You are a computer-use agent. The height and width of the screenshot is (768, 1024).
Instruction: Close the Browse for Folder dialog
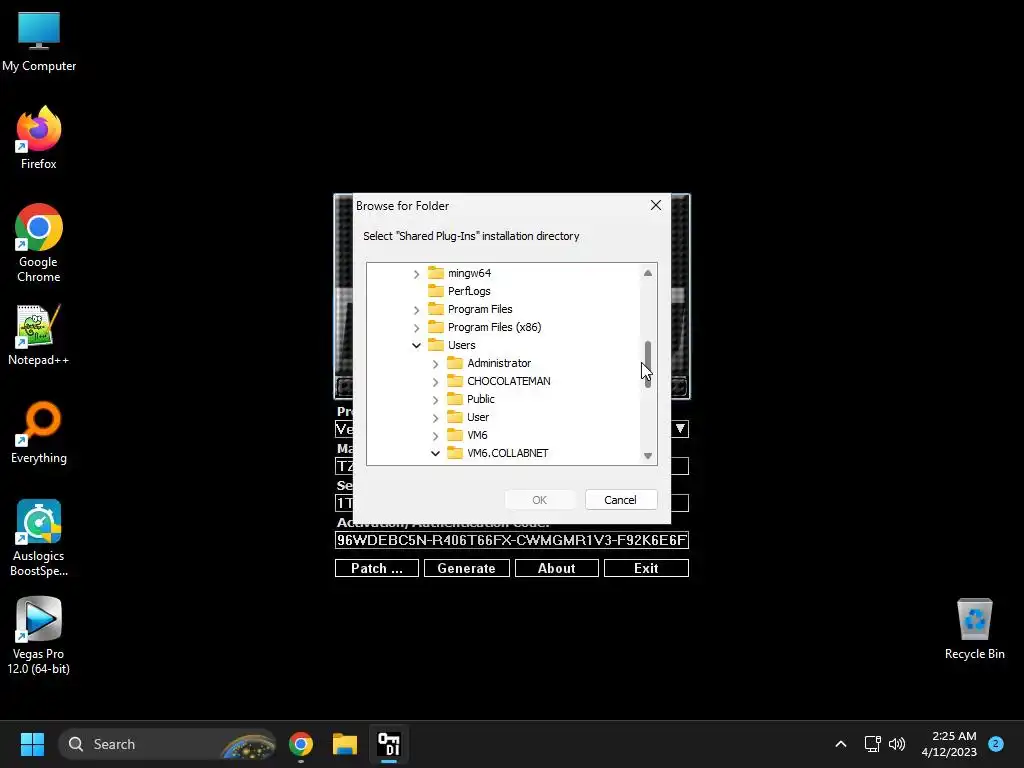656,205
